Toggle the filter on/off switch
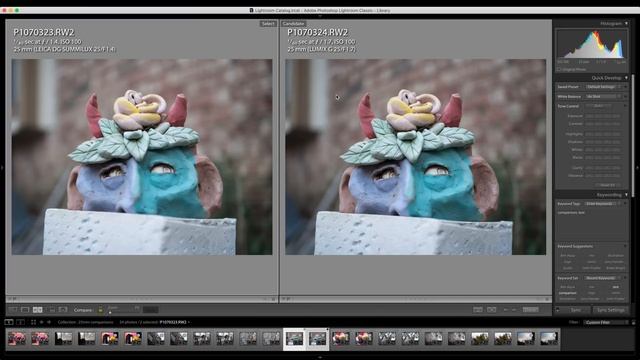Image resolution: width=640 pixels, height=360 pixels. [x=633, y=322]
